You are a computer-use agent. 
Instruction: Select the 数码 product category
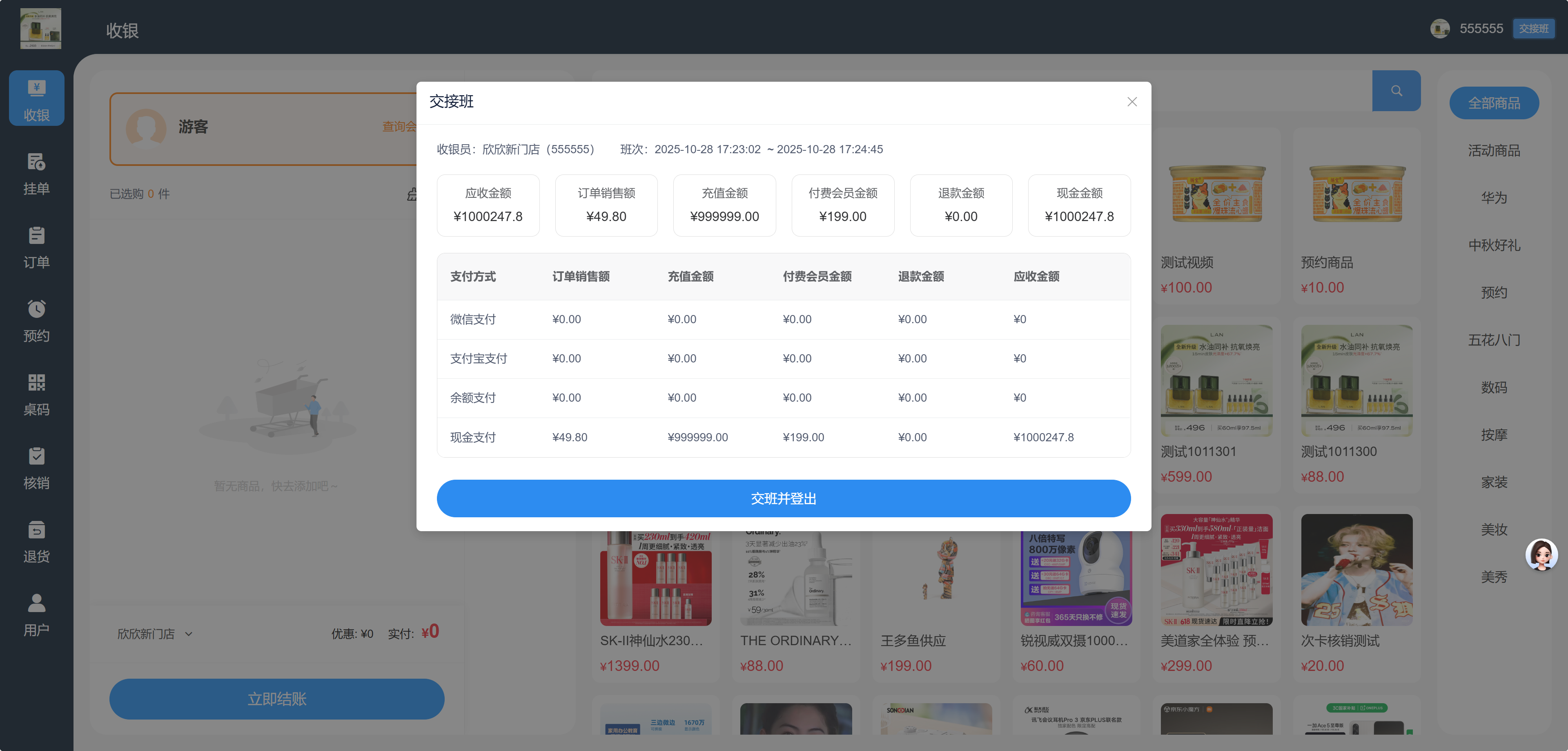(1494, 387)
